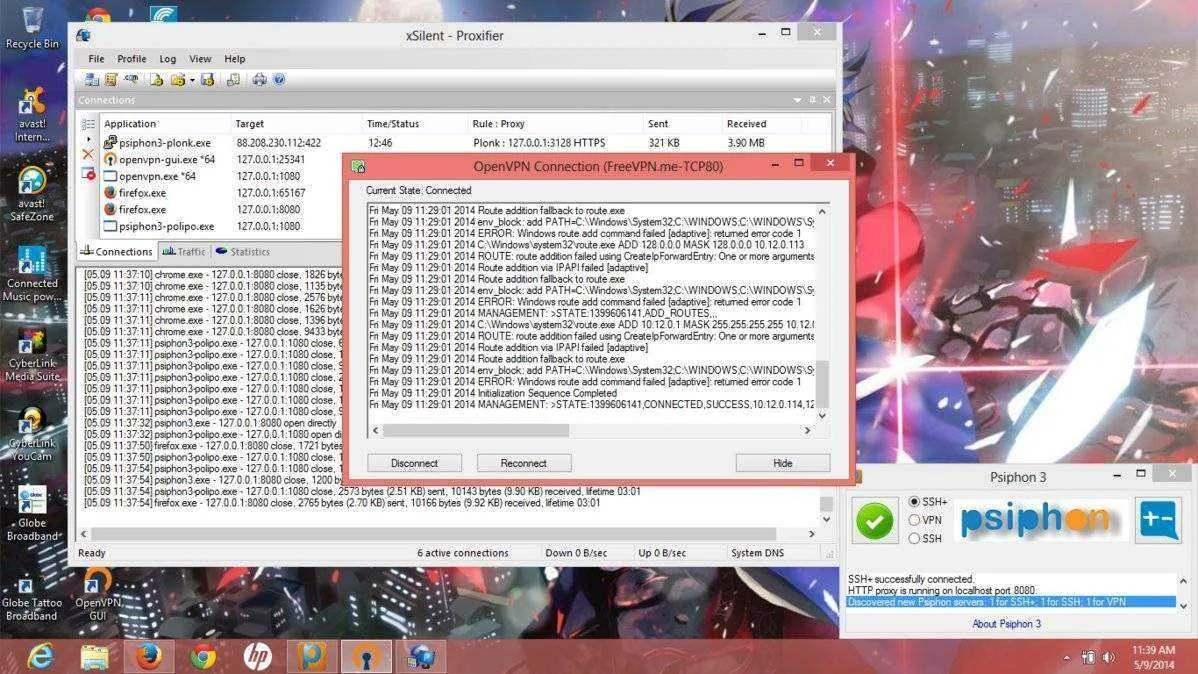Screen dimensions: 1198x674
Task: Select the openvpn-gui.exe *64 row
Action: 222,160
